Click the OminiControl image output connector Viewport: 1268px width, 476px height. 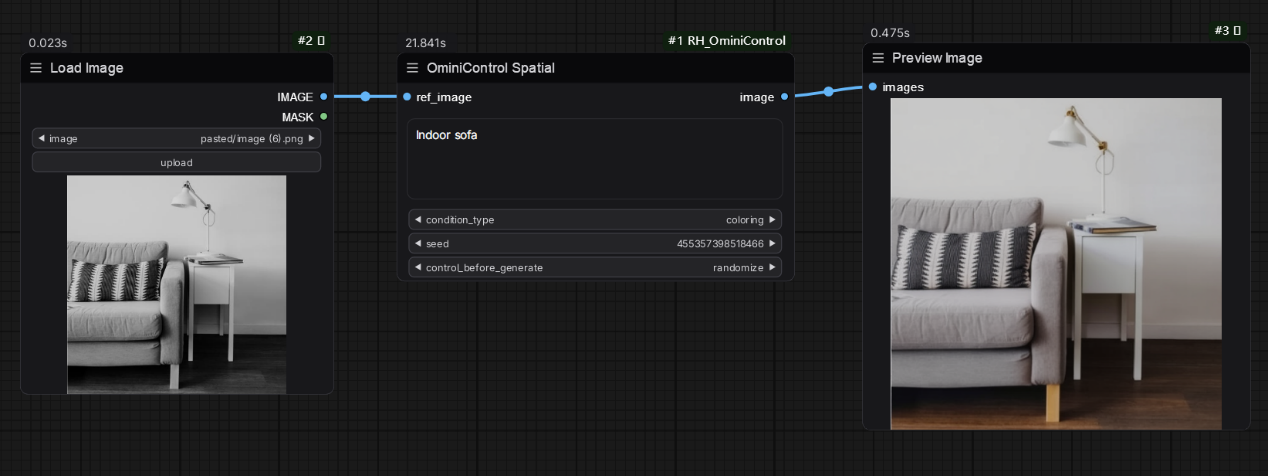784,97
